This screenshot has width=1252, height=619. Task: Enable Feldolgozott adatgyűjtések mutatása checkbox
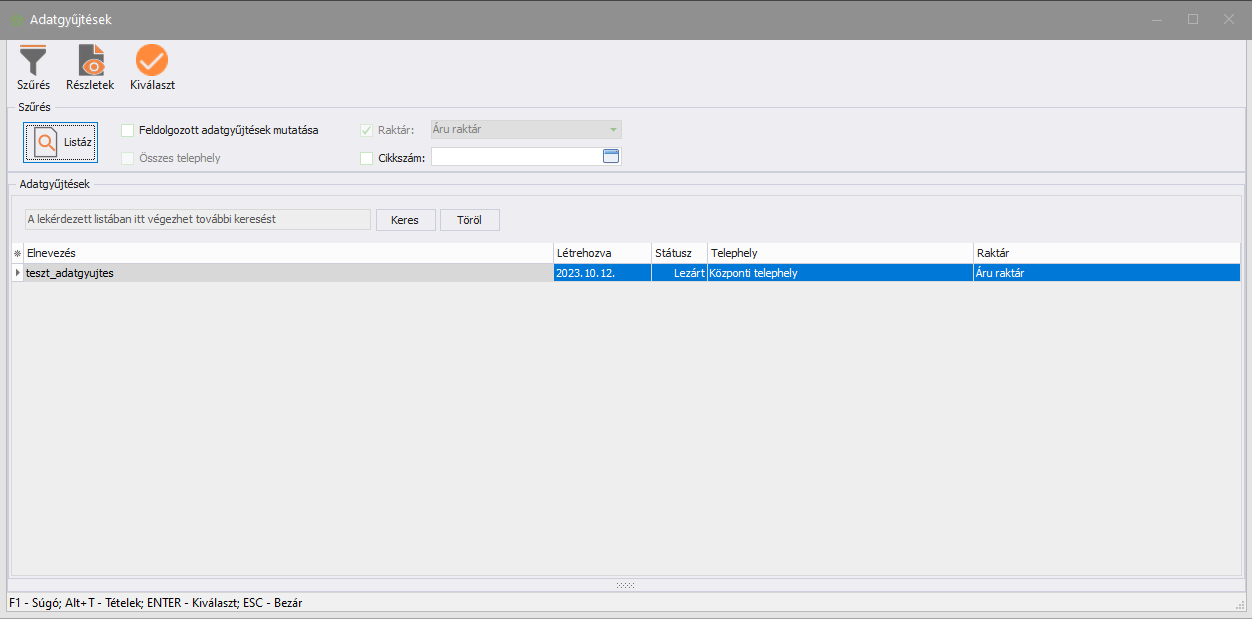128,130
